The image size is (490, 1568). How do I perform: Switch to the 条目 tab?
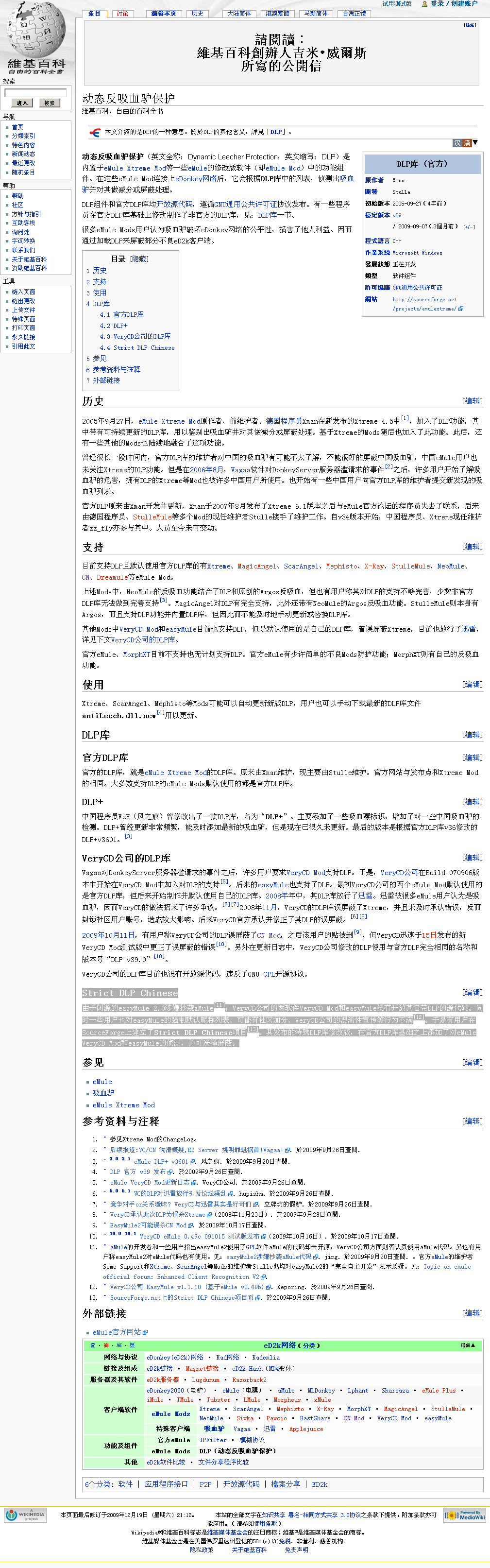[94, 14]
